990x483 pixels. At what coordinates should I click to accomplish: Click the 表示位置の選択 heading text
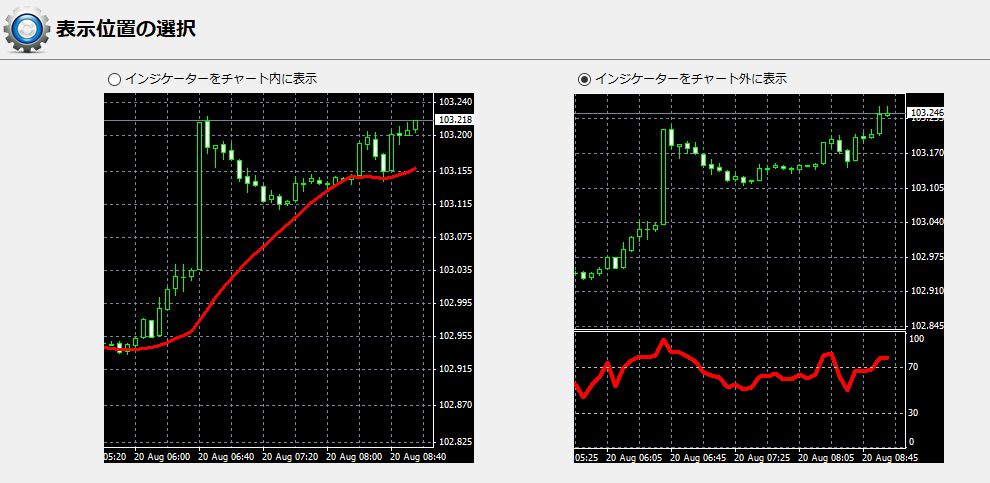tap(126, 29)
